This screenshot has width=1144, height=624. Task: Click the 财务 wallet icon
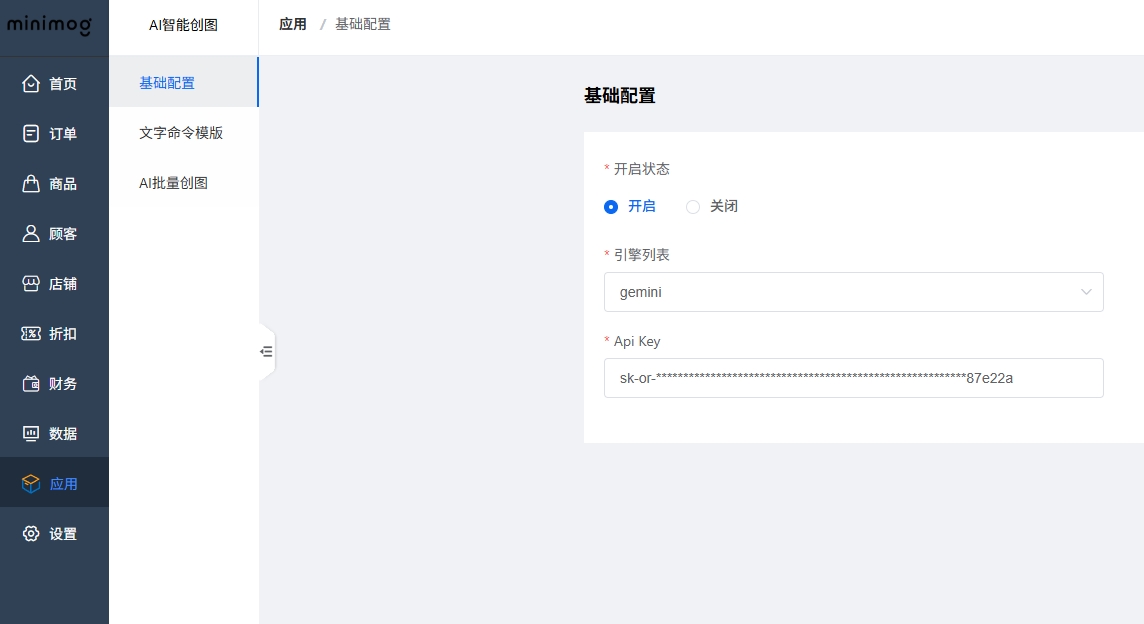point(31,384)
